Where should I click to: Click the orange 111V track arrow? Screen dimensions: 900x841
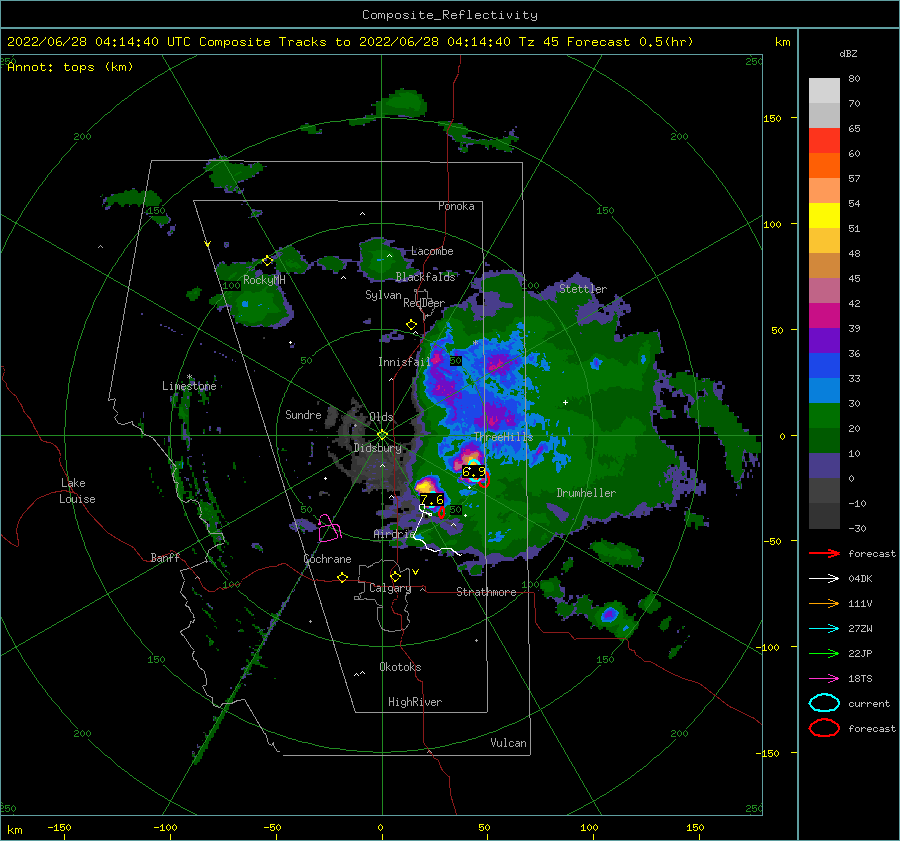(x=824, y=603)
